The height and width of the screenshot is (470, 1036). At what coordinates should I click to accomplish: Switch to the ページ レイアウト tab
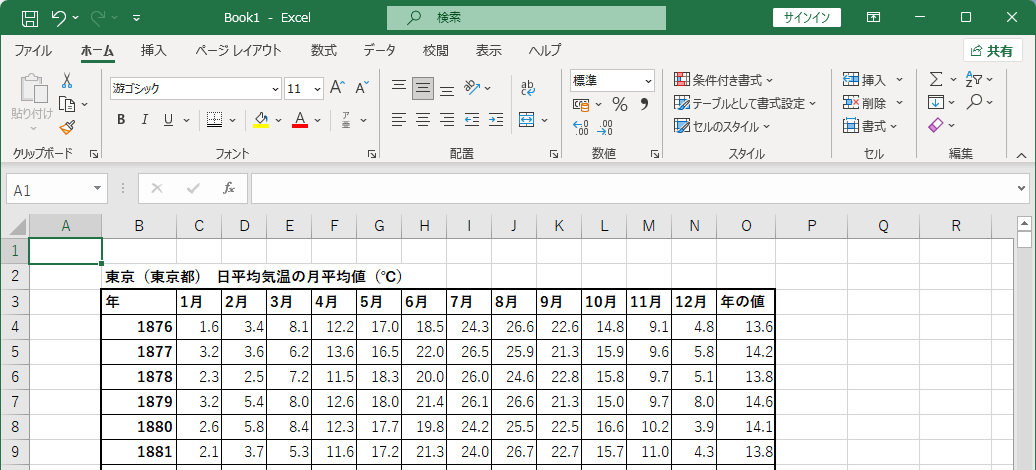tap(239, 50)
